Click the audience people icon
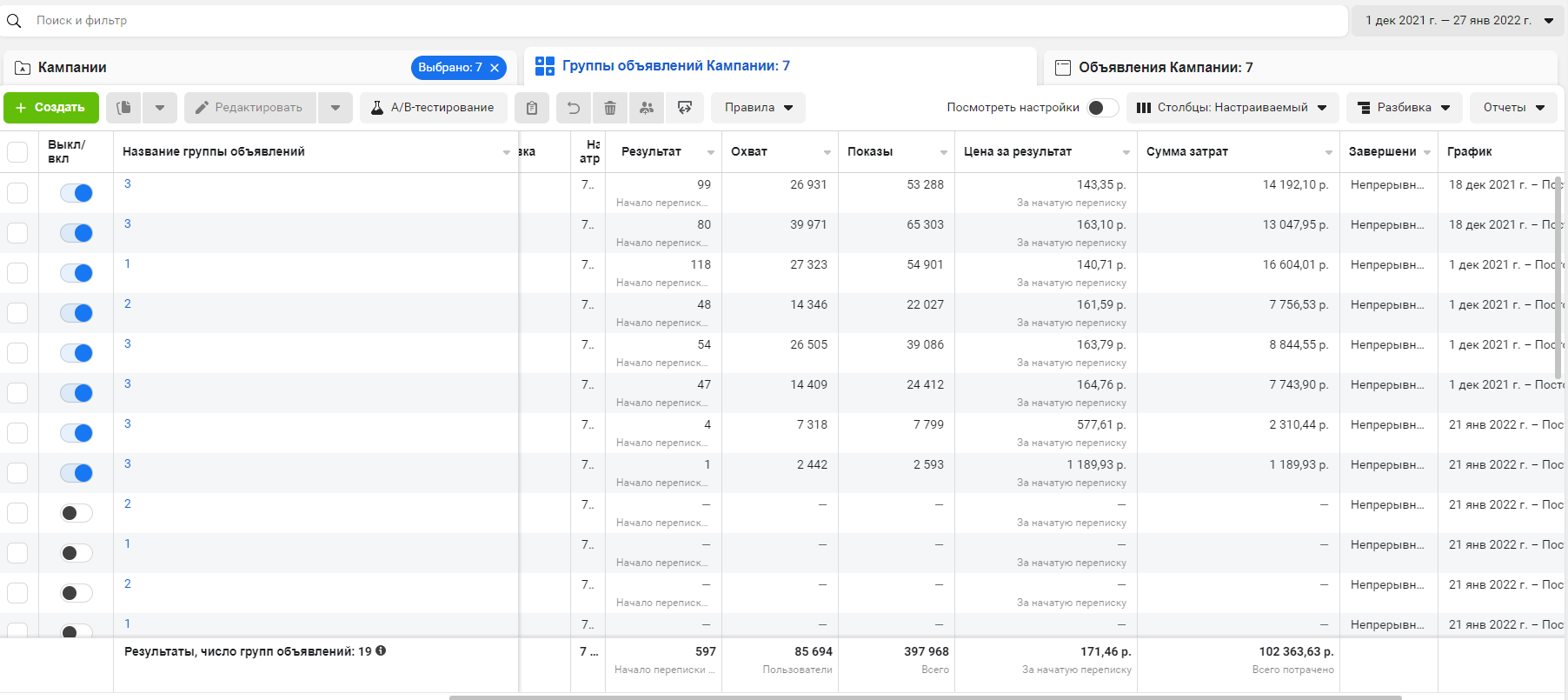1568x700 pixels. pos(647,108)
